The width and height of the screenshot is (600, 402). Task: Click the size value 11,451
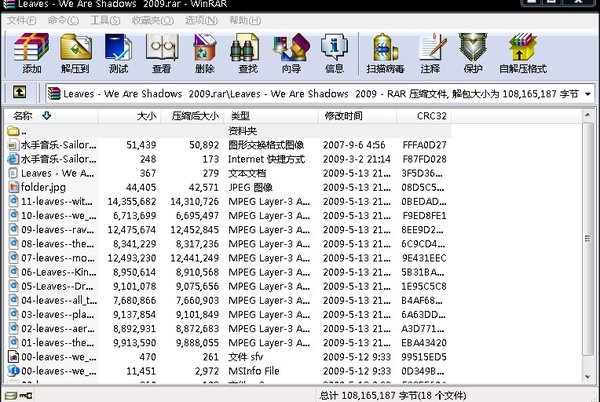coord(141,371)
